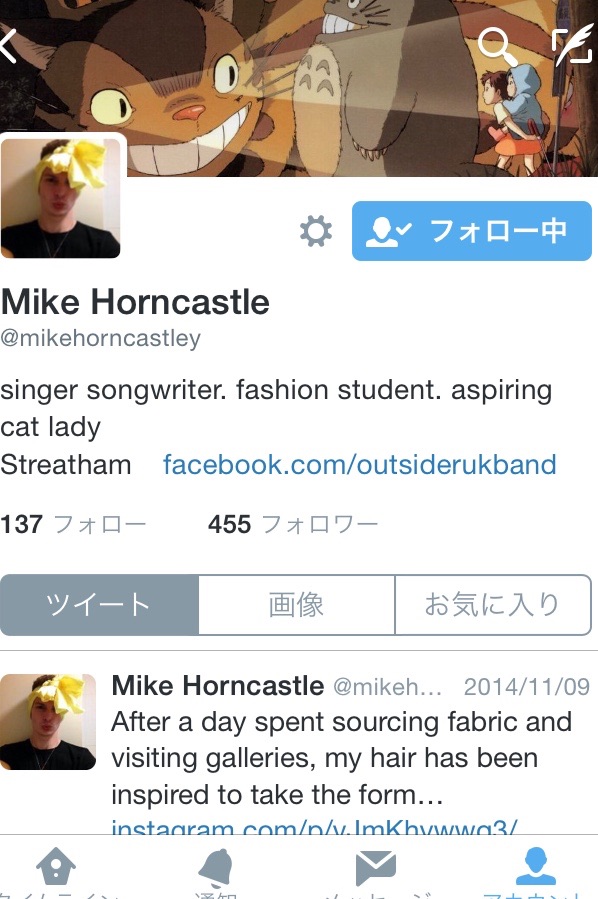Tap the back arrow icon

(x=9, y=45)
